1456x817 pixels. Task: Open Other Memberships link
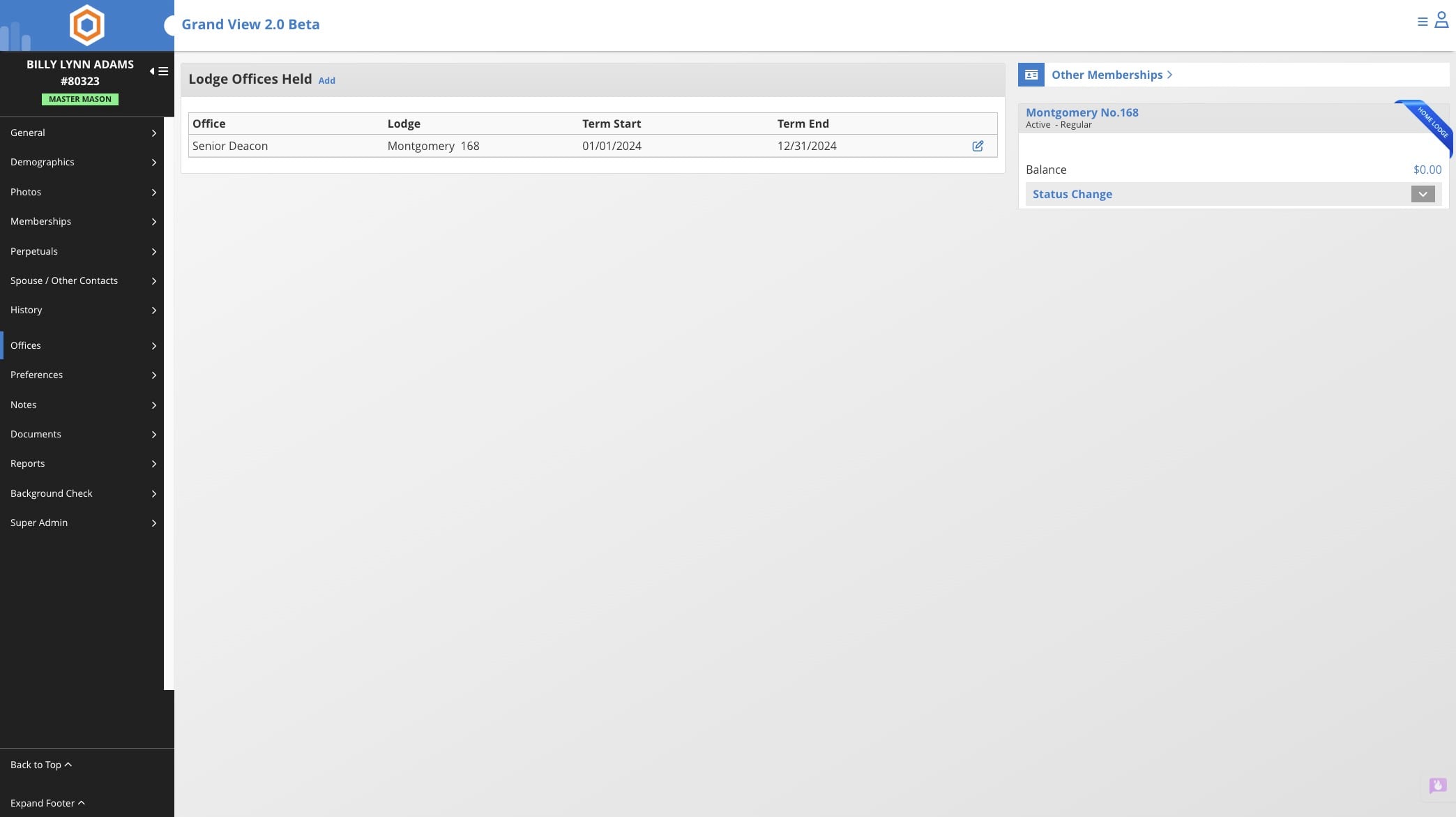point(1112,75)
